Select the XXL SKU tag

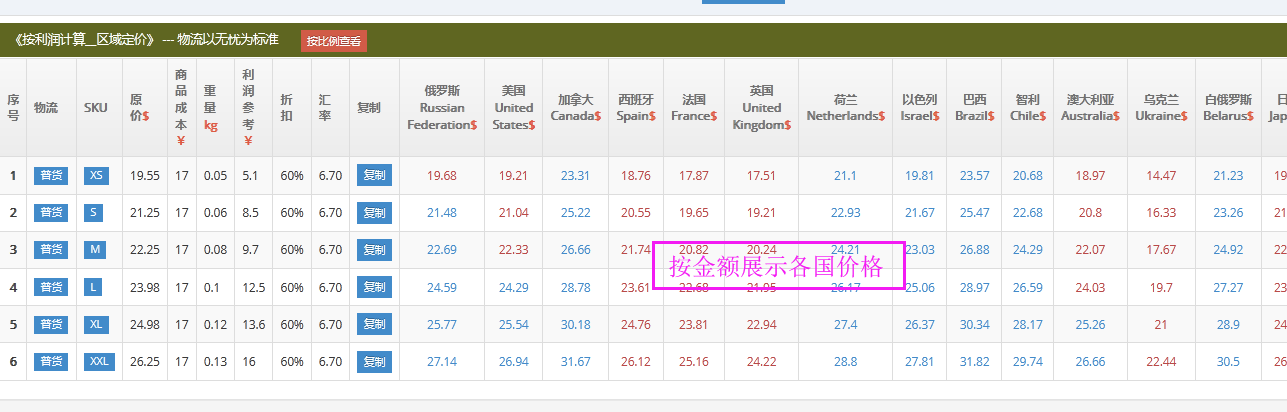tap(98, 361)
